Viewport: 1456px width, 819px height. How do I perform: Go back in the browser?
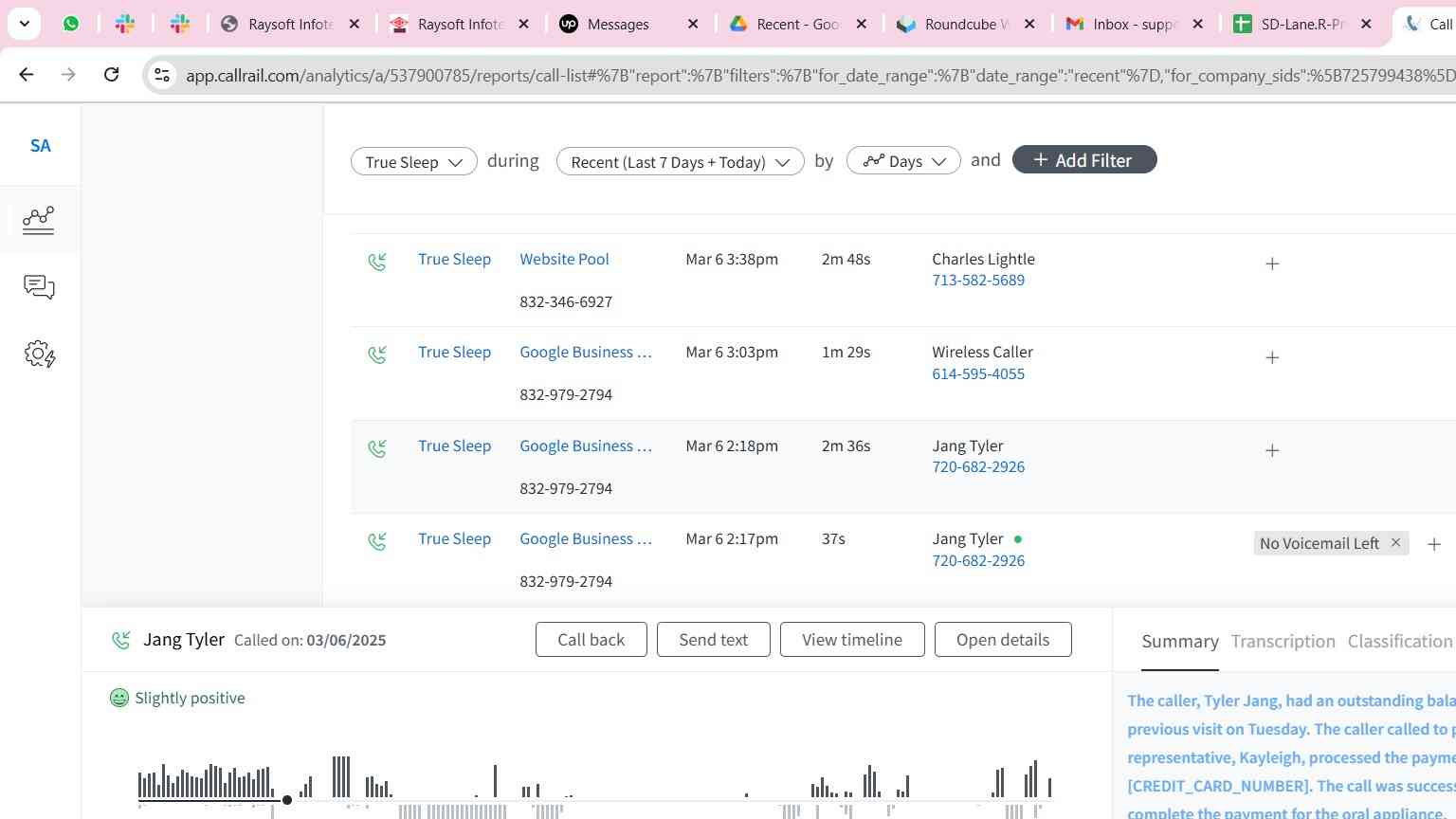coord(27,74)
